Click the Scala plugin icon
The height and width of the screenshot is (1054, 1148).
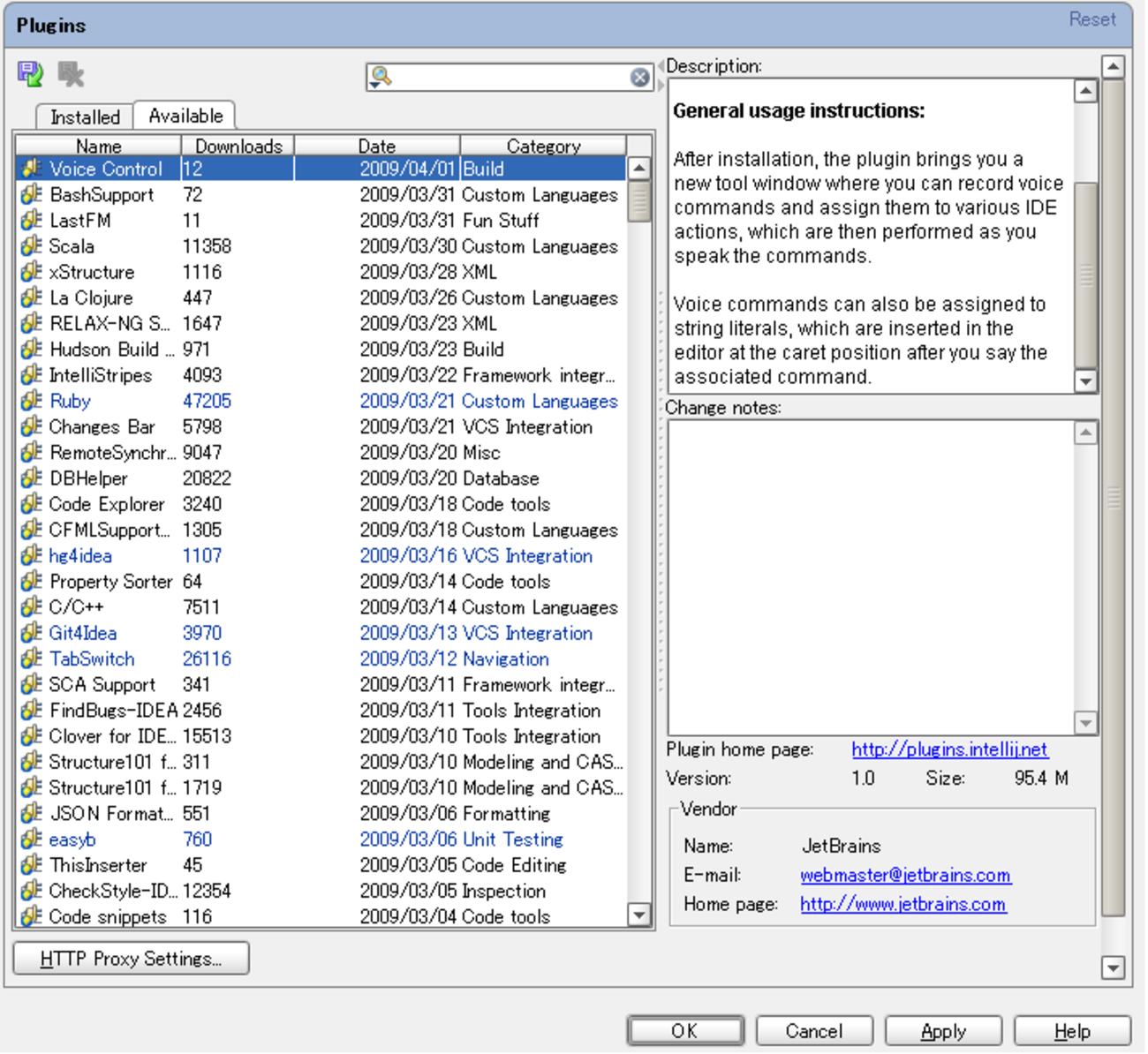(x=32, y=246)
